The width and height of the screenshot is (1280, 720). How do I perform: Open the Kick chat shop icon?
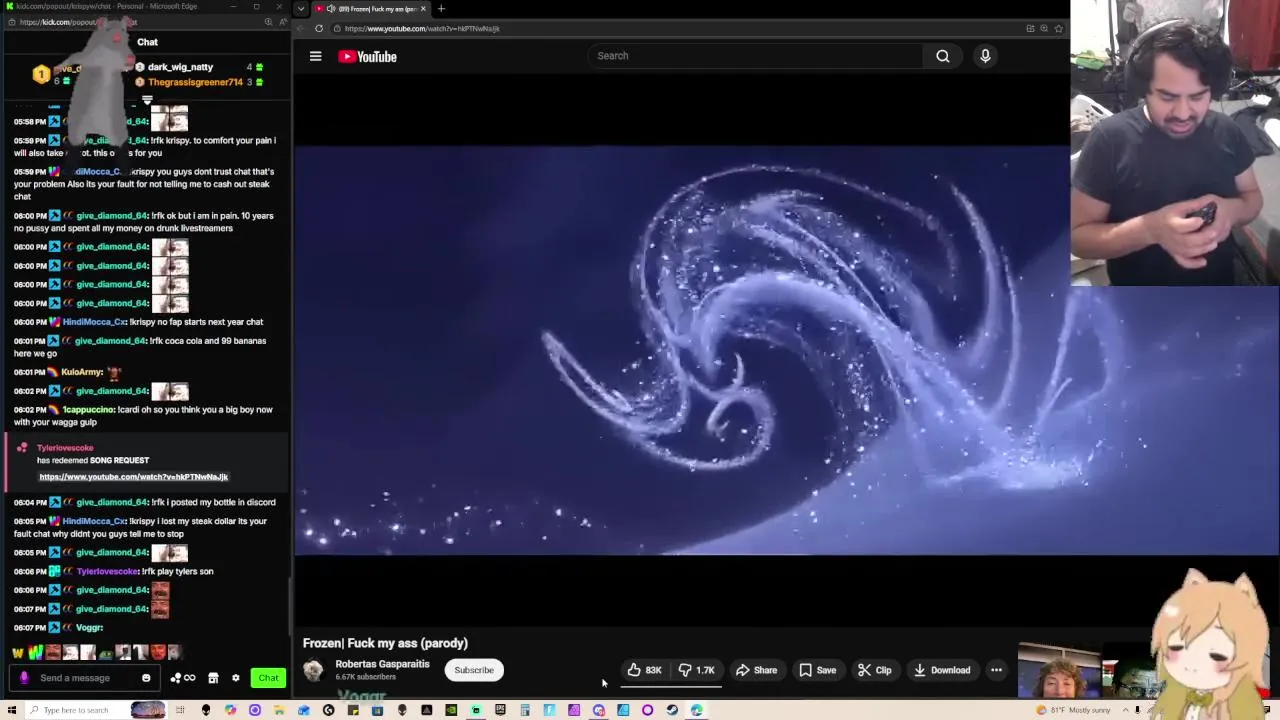click(213, 678)
